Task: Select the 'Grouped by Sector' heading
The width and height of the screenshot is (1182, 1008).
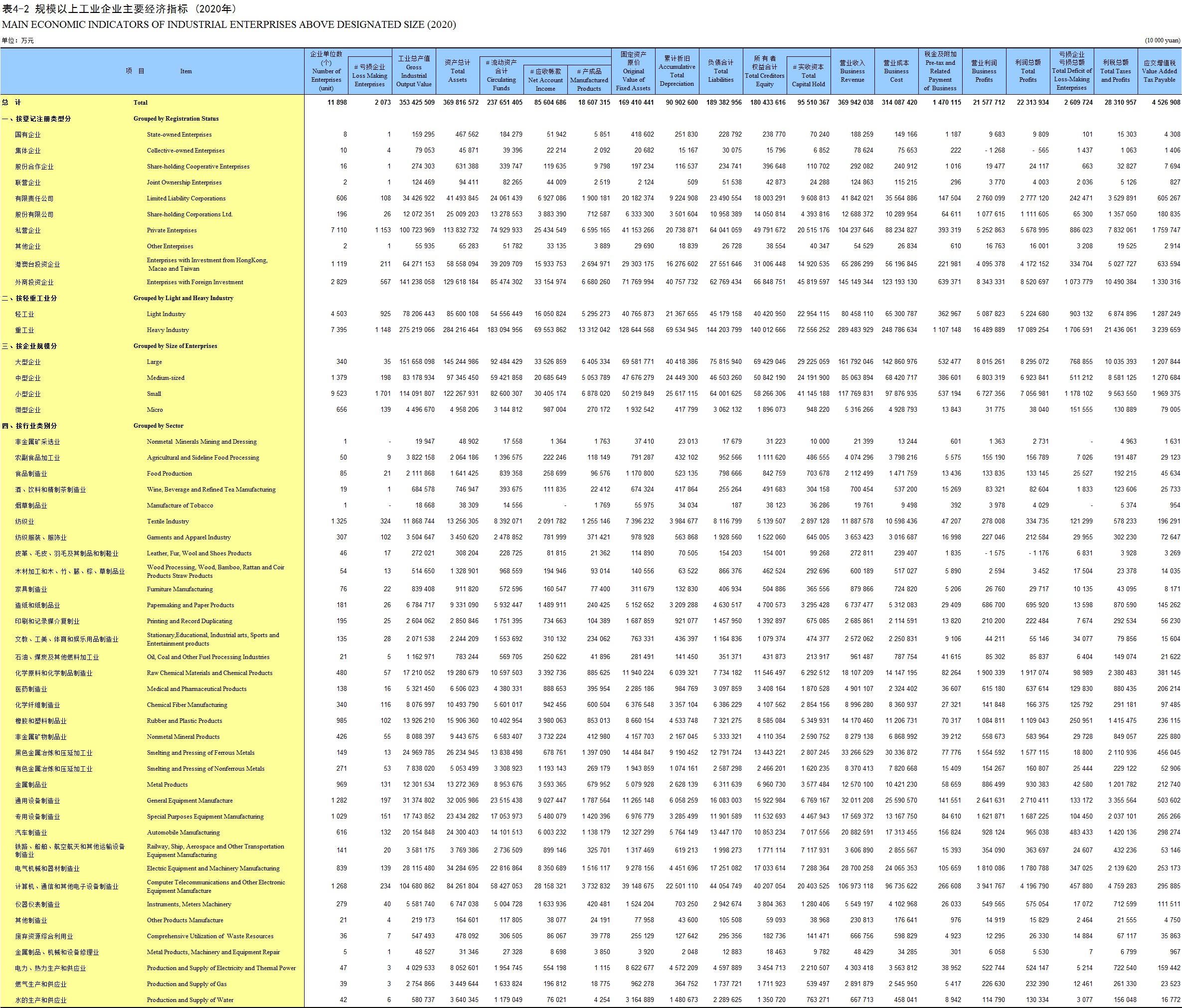Action: click(159, 426)
